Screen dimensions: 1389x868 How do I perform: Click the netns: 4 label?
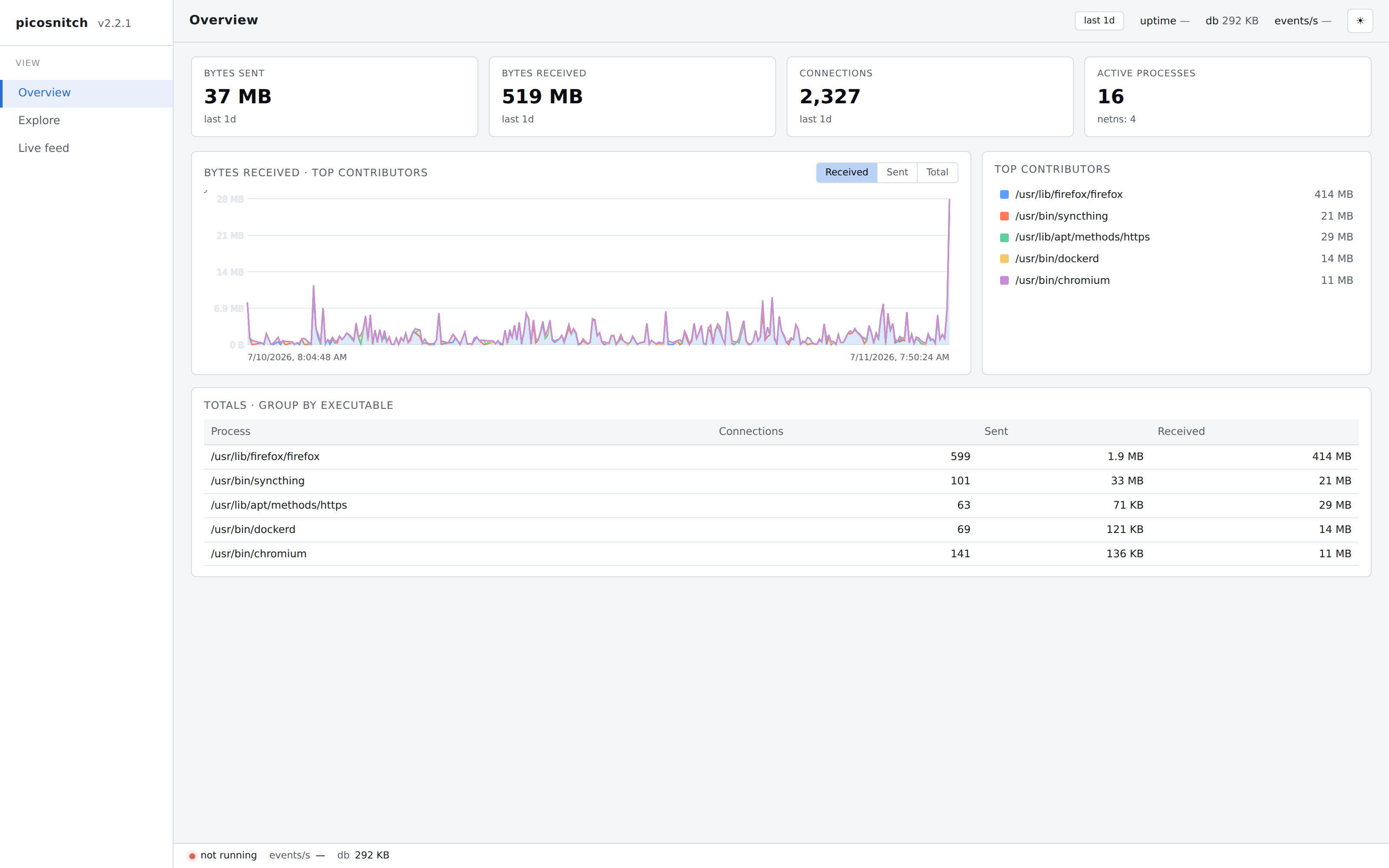[x=1116, y=119]
